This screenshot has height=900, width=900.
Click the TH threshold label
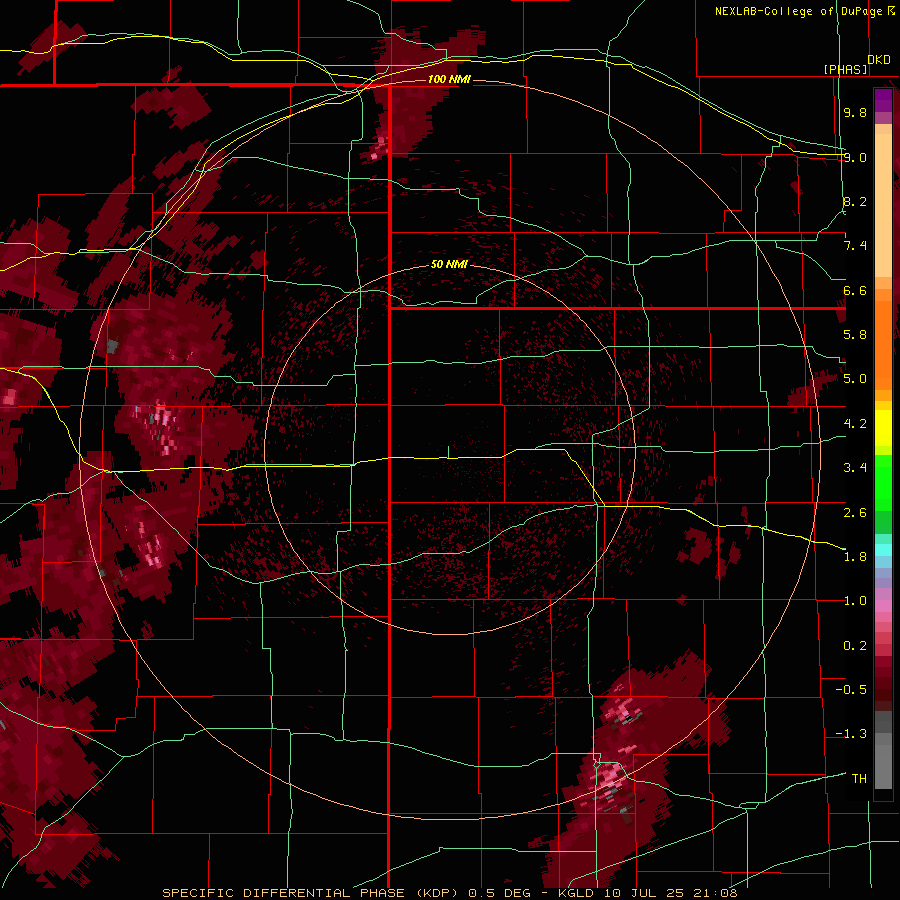coord(859,778)
